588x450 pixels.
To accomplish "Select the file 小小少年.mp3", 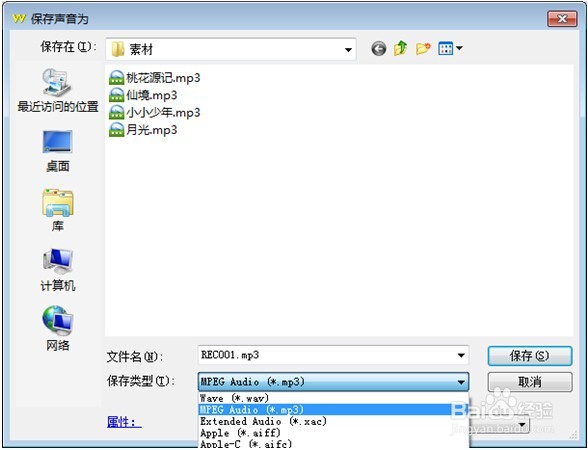I will pyautogui.click(x=154, y=112).
